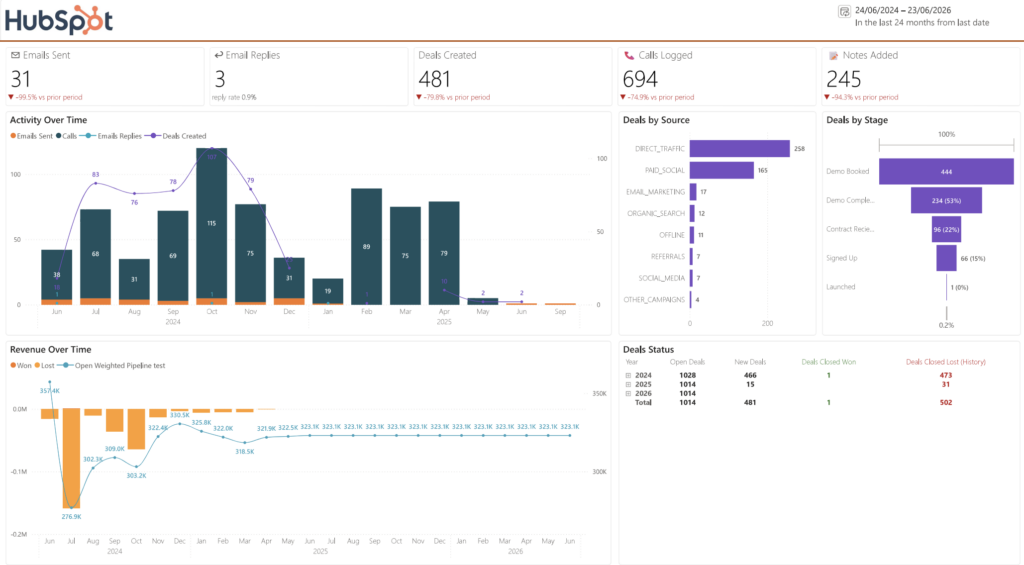The width and height of the screenshot is (1024, 565).
Task: Toggle Deals Created legend entry
Action: pos(176,136)
